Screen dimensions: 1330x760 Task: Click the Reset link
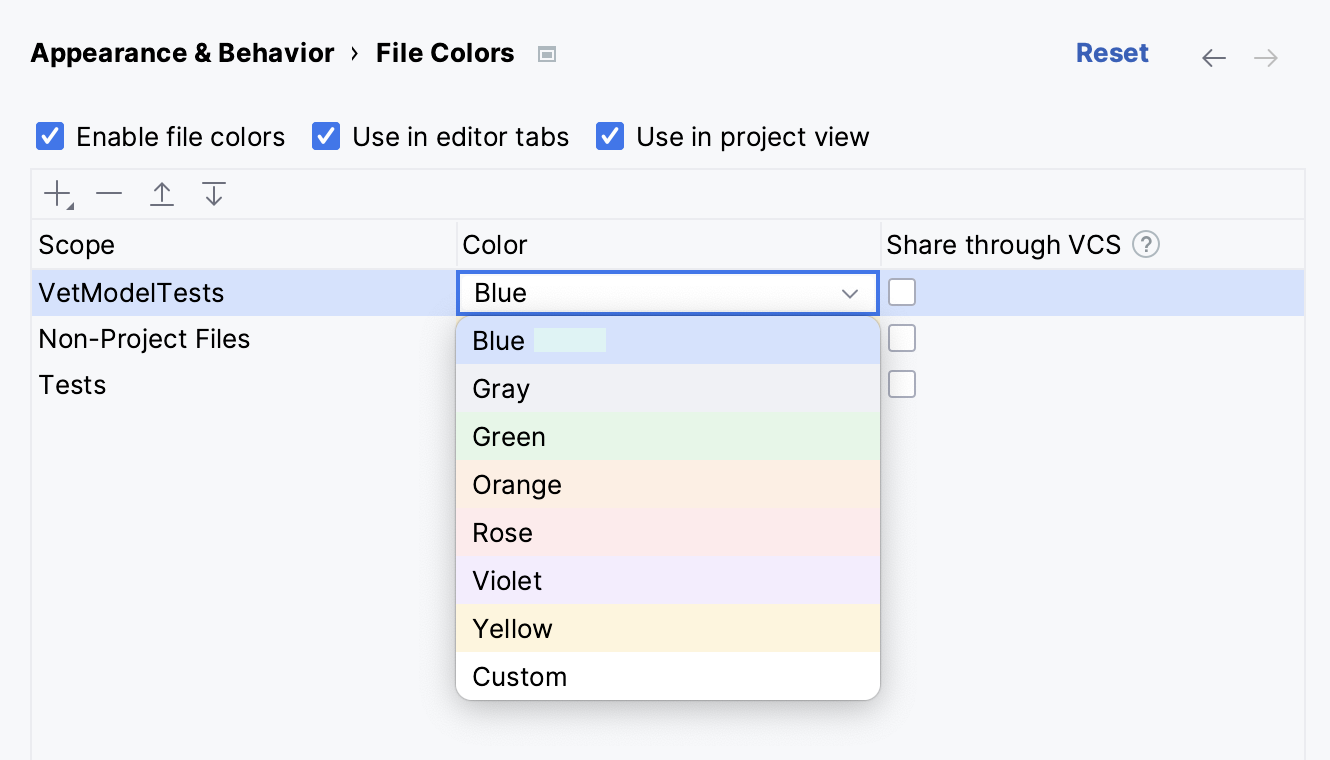(1112, 53)
